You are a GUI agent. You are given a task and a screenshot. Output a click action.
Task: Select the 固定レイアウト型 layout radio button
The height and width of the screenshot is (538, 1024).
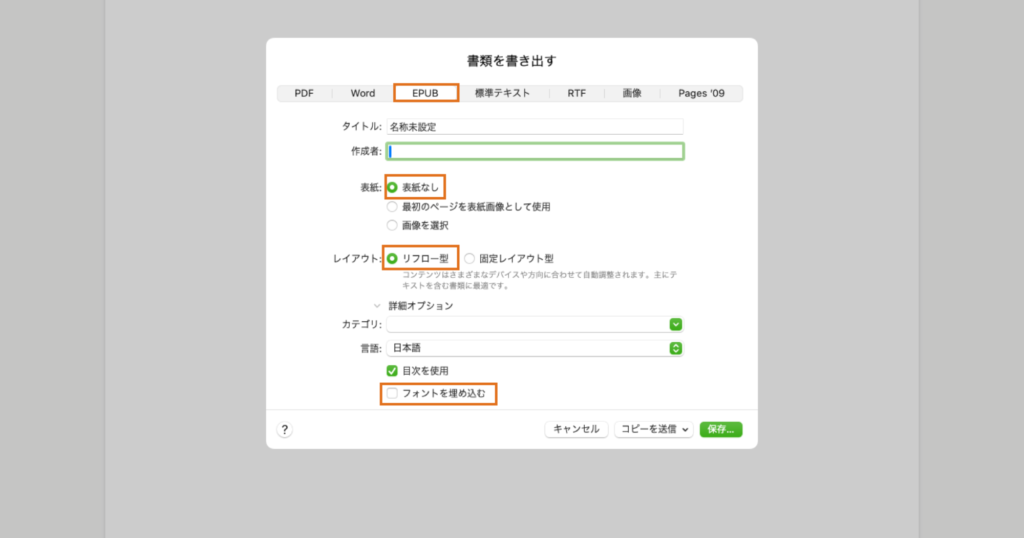pos(470,258)
